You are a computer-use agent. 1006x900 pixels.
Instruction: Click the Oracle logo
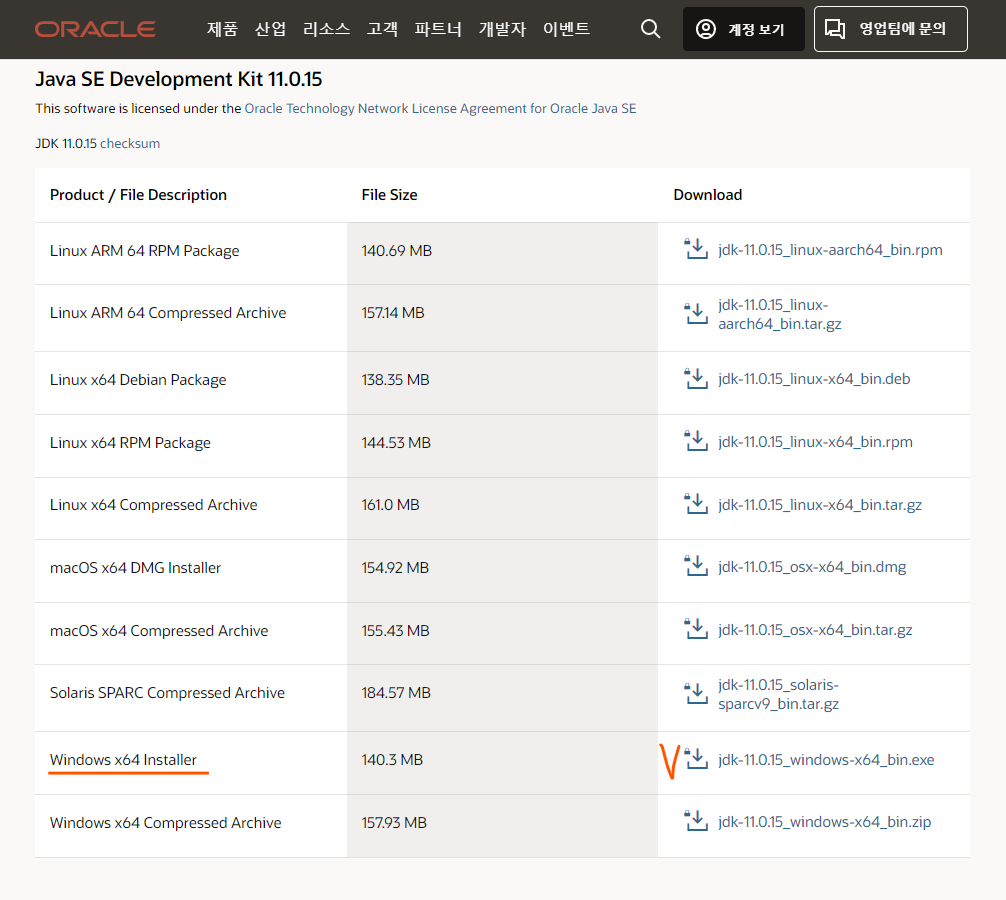pos(95,29)
